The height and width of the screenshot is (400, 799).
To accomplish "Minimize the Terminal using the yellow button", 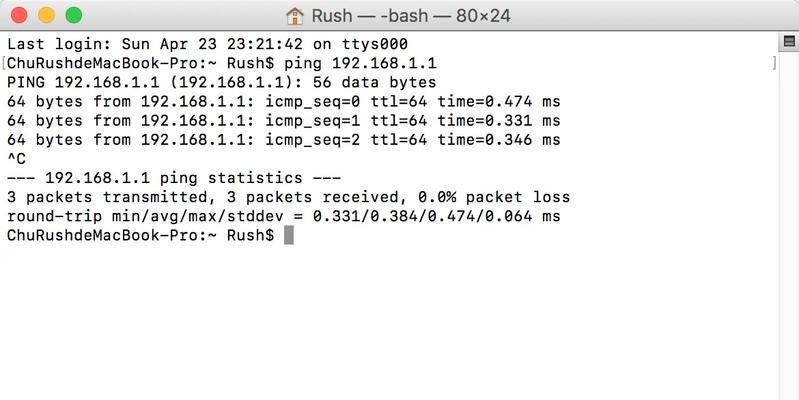I will pos(46,15).
